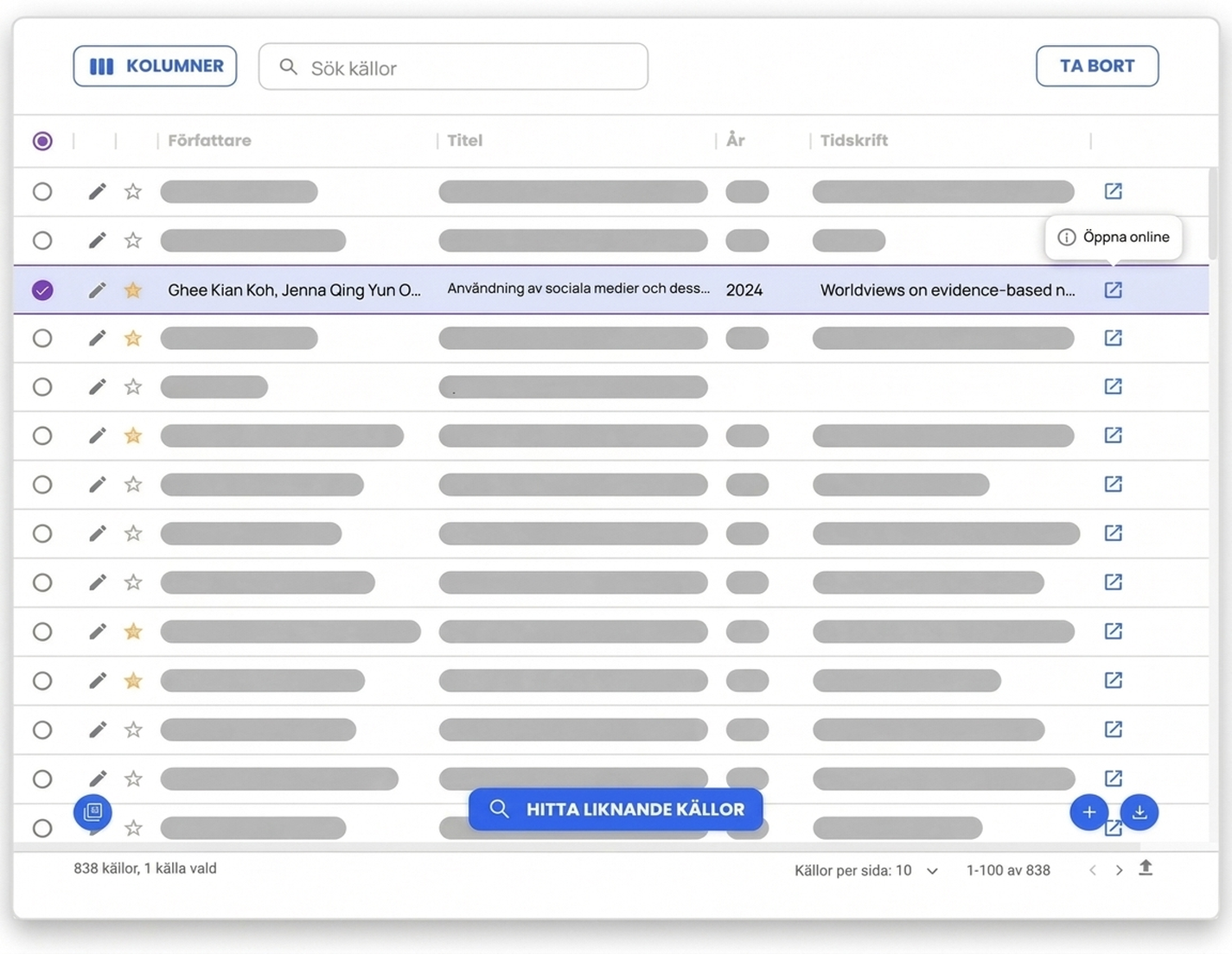Sort by the Författare column header
The image size is (1232, 954).
(x=209, y=141)
